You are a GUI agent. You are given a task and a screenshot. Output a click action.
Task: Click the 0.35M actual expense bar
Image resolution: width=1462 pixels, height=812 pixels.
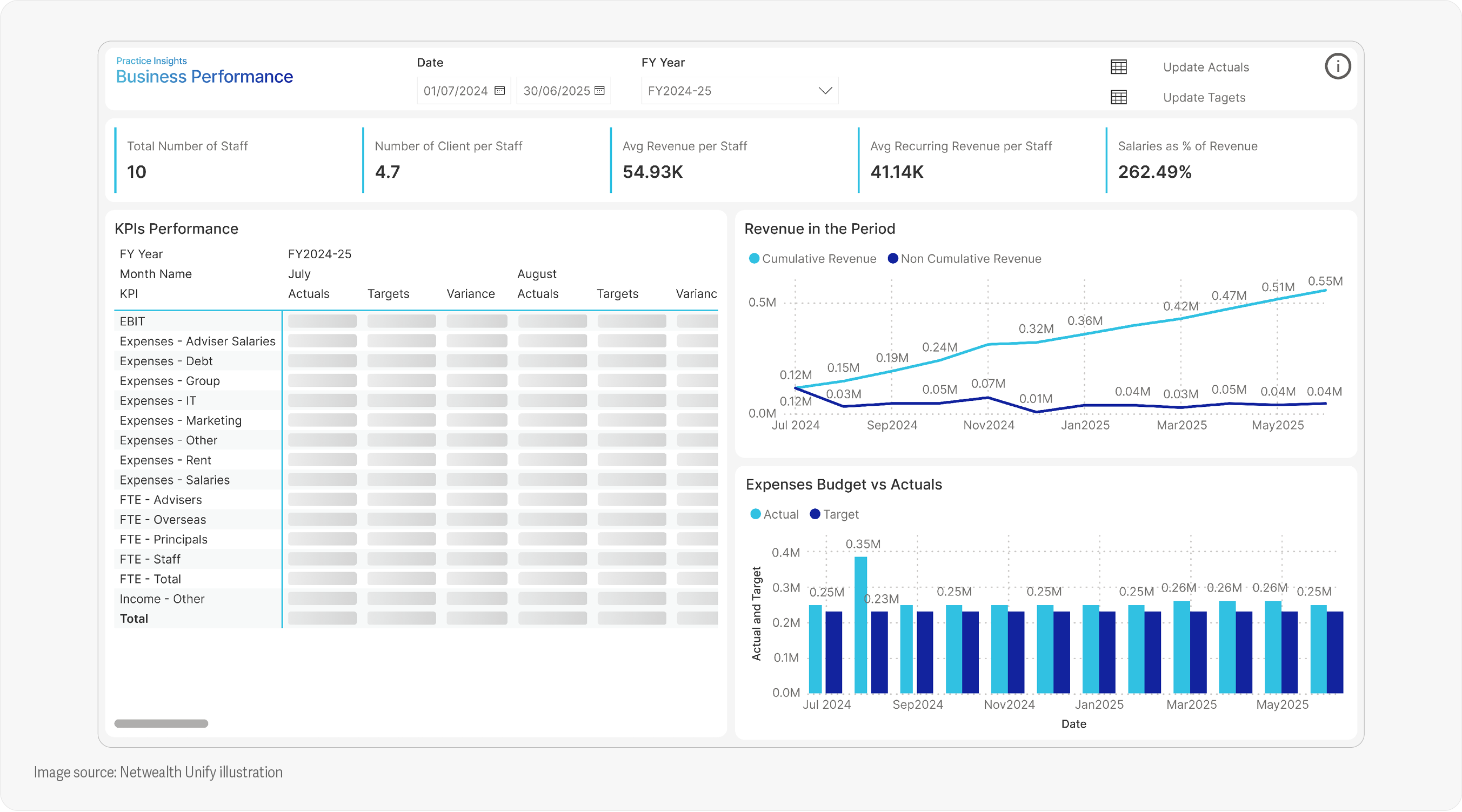coord(860,624)
